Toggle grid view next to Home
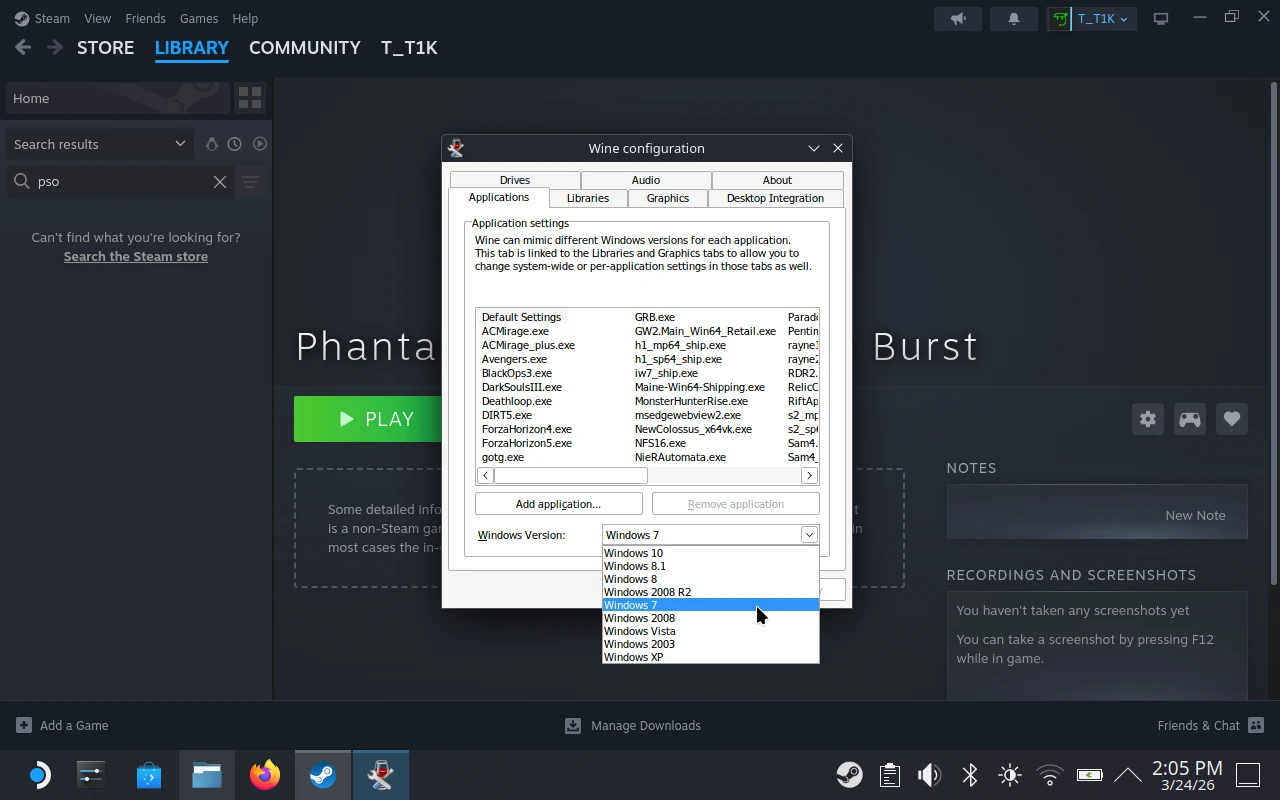The image size is (1280, 800). click(249, 97)
